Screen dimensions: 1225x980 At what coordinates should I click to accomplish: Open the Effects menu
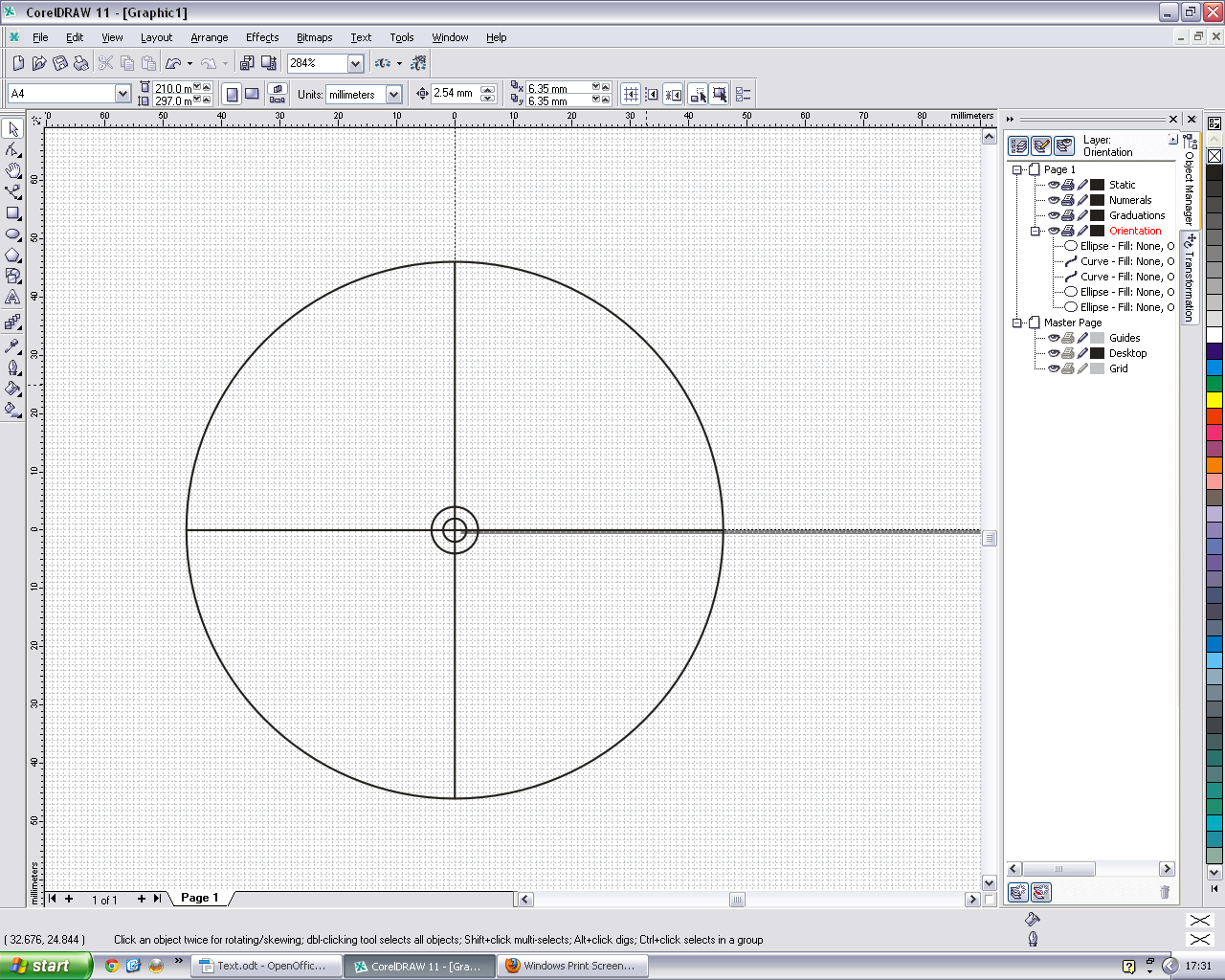coord(261,37)
